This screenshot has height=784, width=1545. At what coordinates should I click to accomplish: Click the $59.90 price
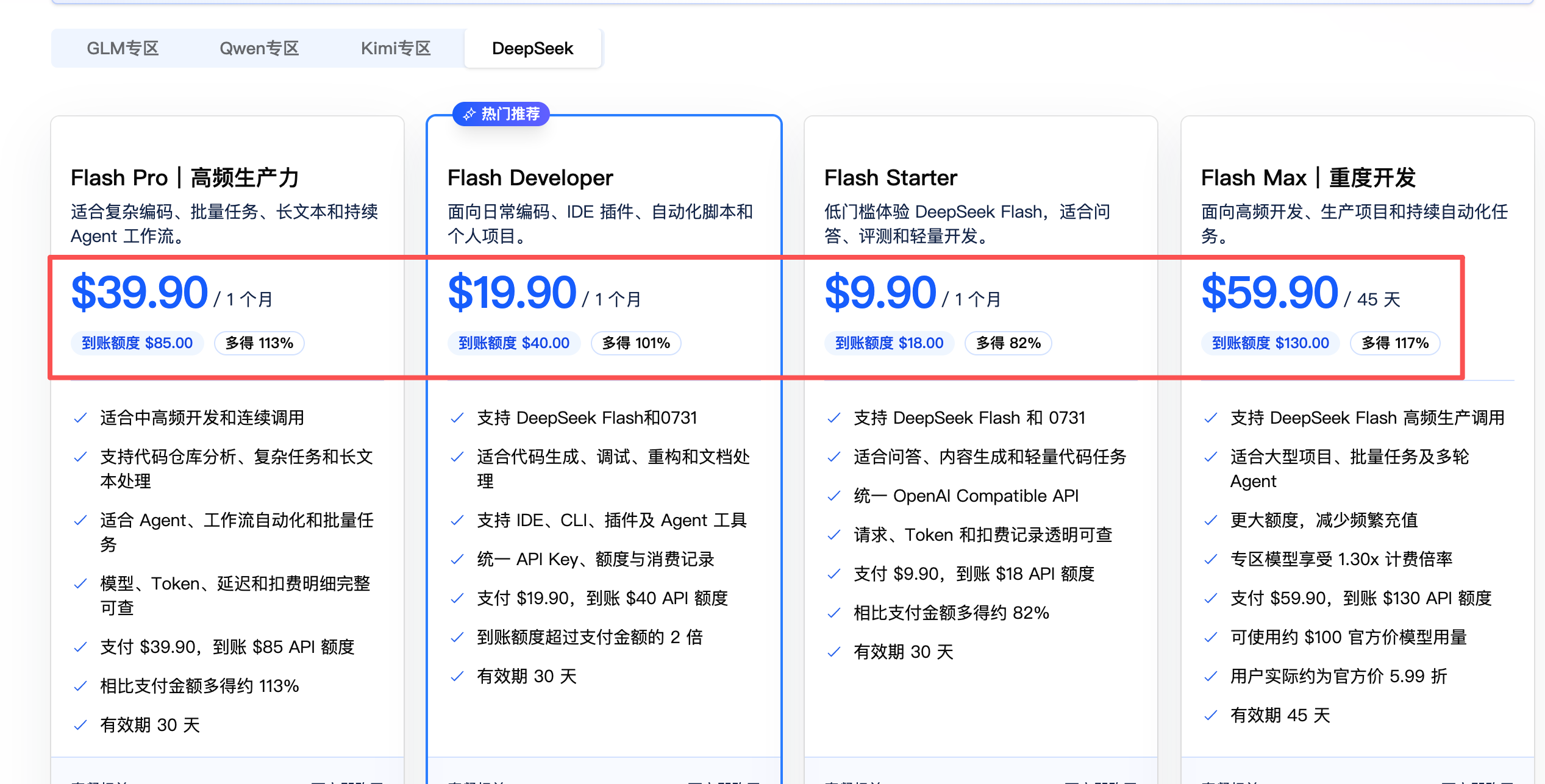1269,293
